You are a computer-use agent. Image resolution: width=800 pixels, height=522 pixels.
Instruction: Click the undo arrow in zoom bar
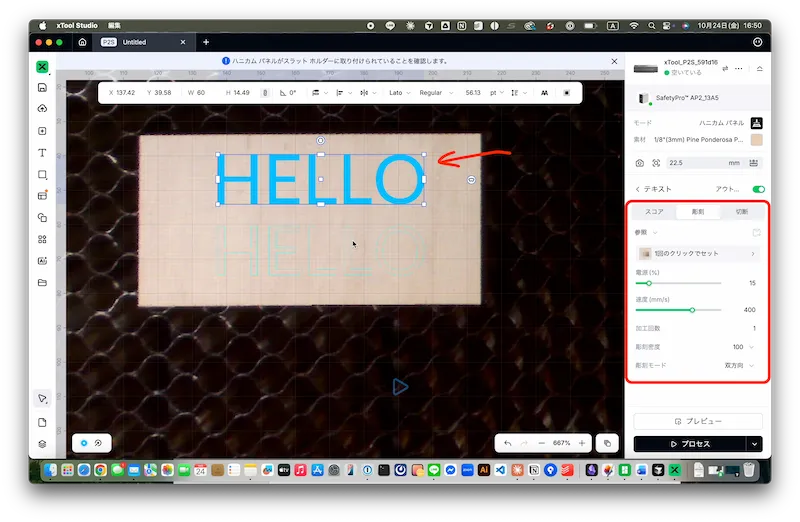[x=508, y=442]
